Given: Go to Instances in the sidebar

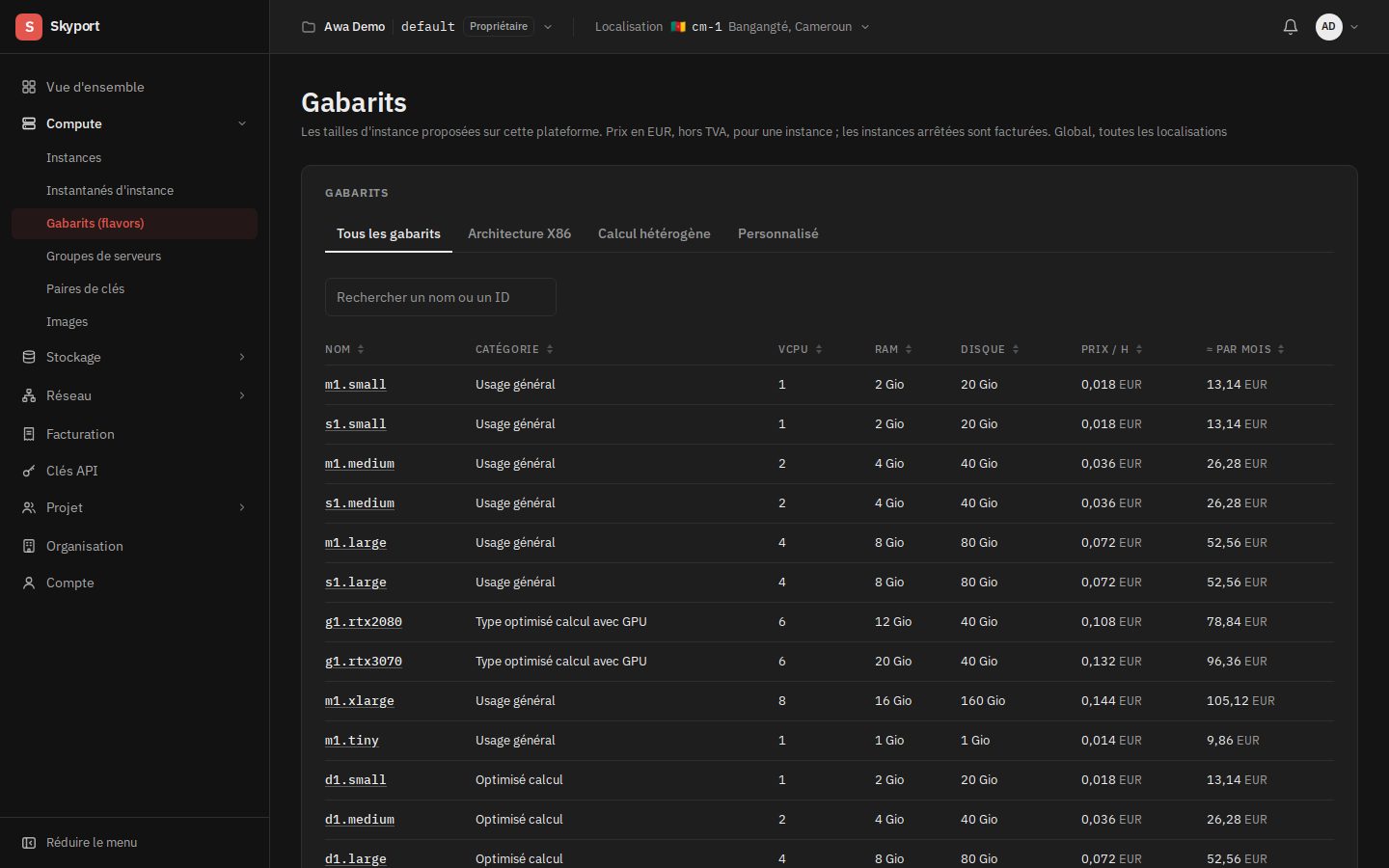Looking at the screenshot, I should click(134, 157).
